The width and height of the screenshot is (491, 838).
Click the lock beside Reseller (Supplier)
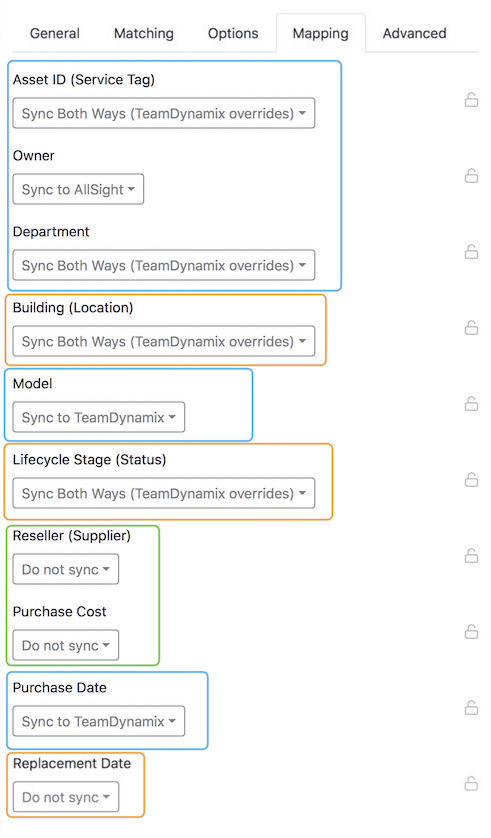[471, 556]
